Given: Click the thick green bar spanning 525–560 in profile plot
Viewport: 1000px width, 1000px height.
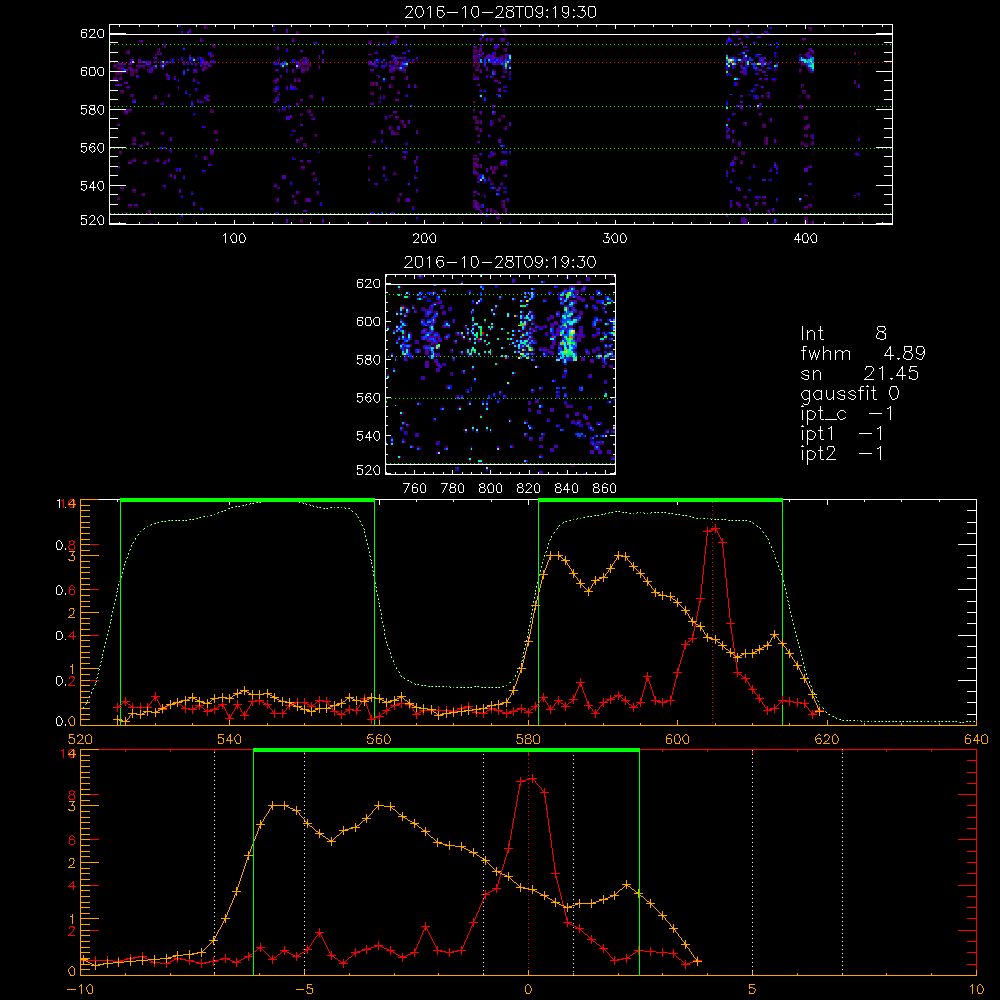Looking at the screenshot, I should (x=247, y=500).
